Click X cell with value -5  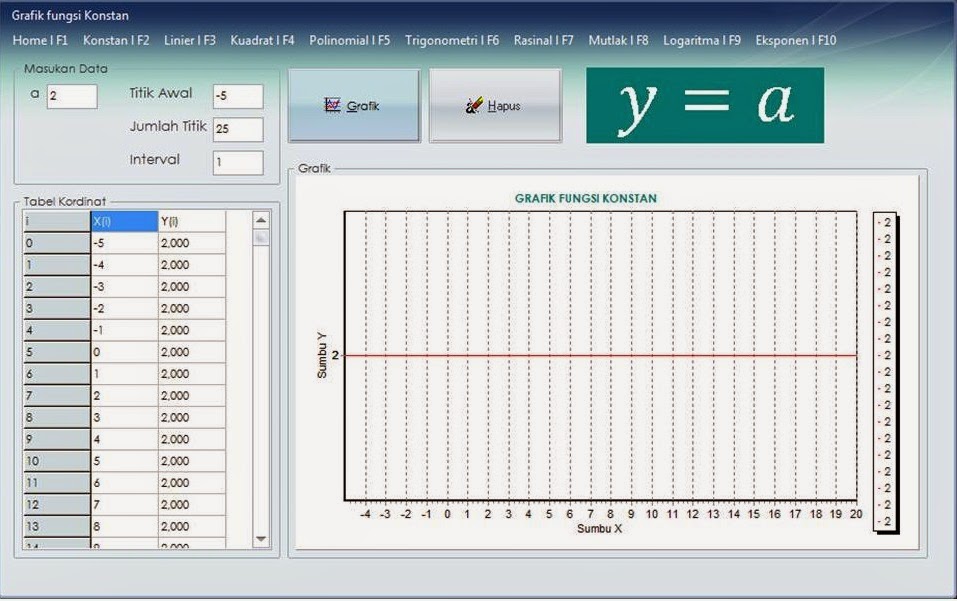pos(125,243)
